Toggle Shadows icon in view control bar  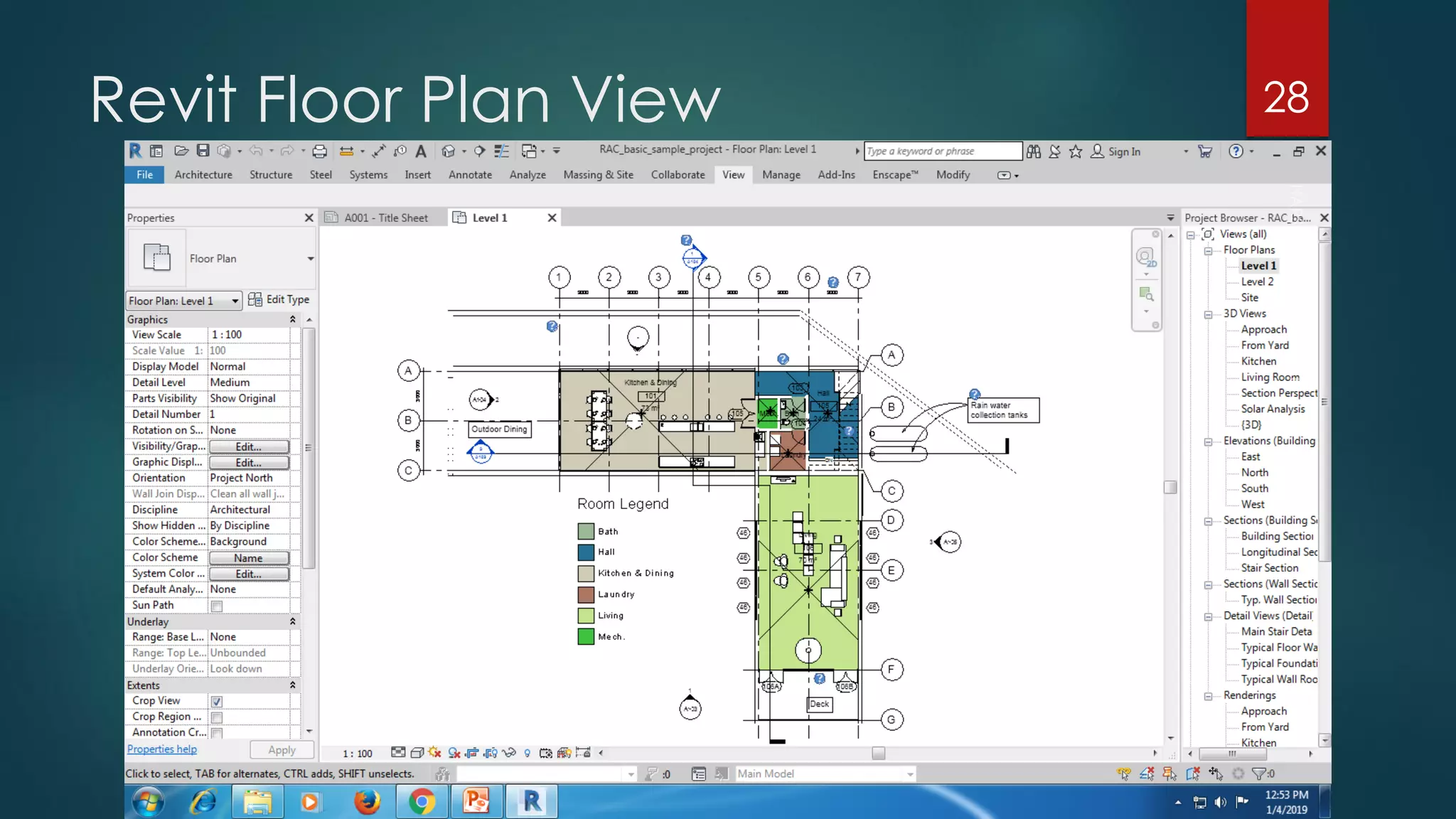[454, 753]
